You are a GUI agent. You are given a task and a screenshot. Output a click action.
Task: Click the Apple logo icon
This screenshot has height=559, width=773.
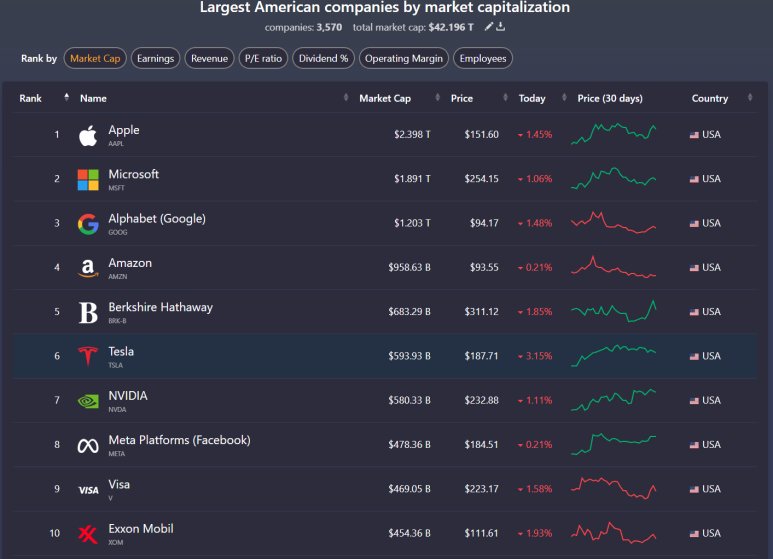tap(88, 136)
